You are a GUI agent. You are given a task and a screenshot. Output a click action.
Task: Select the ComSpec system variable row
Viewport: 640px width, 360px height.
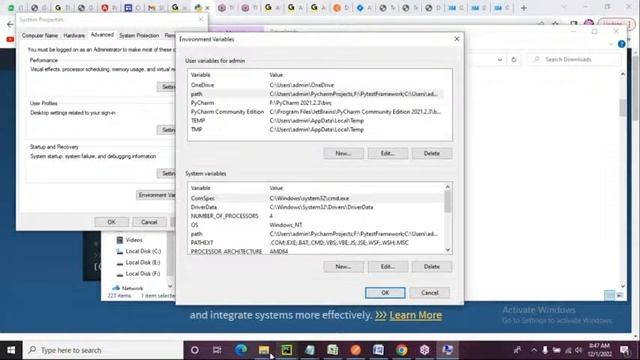[316, 198]
